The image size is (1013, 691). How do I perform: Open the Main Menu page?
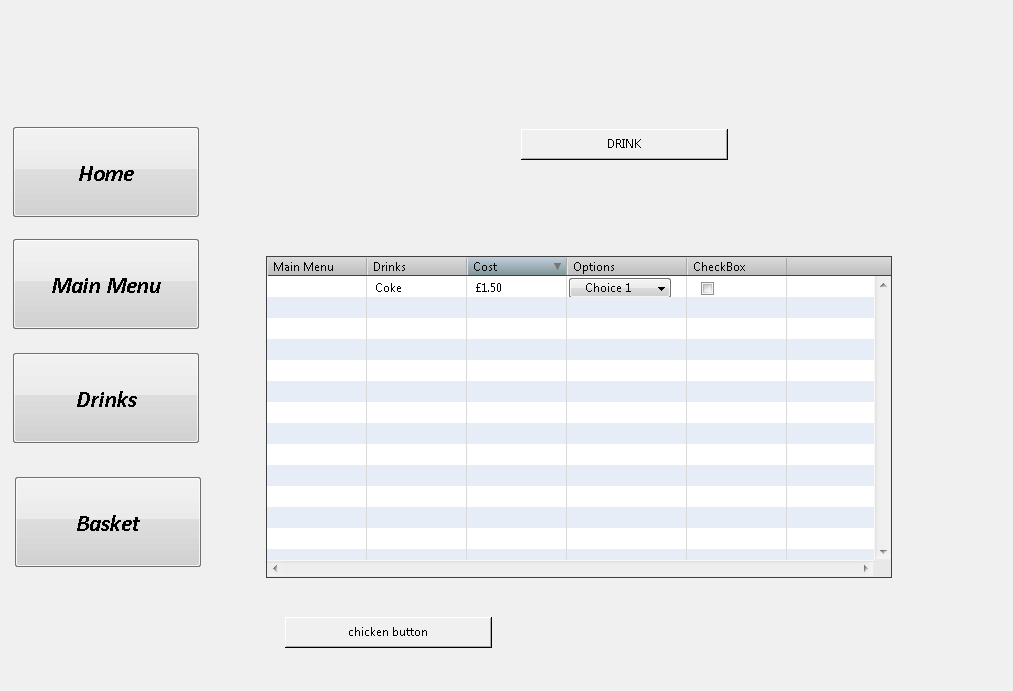pyautogui.click(x=106, y=284)
